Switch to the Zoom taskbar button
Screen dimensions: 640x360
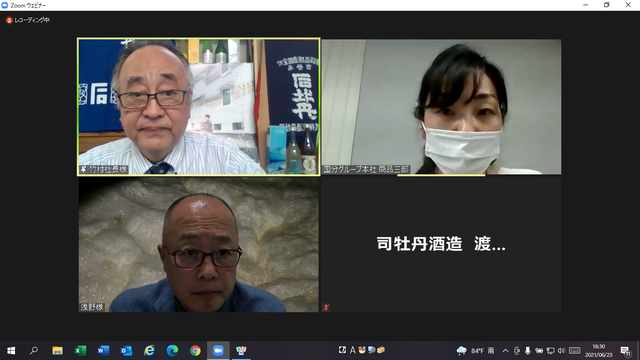point(218,350)
